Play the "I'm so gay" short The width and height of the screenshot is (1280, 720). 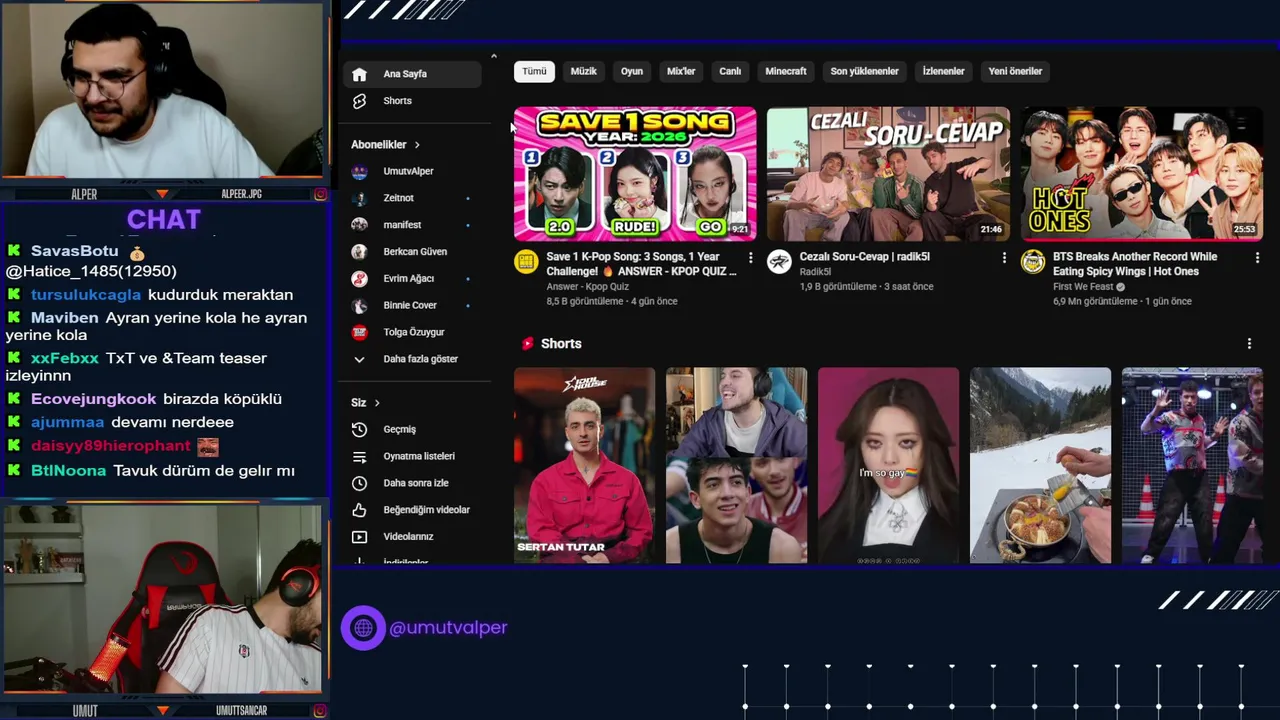pyautogui.click(x=888, y=465)
